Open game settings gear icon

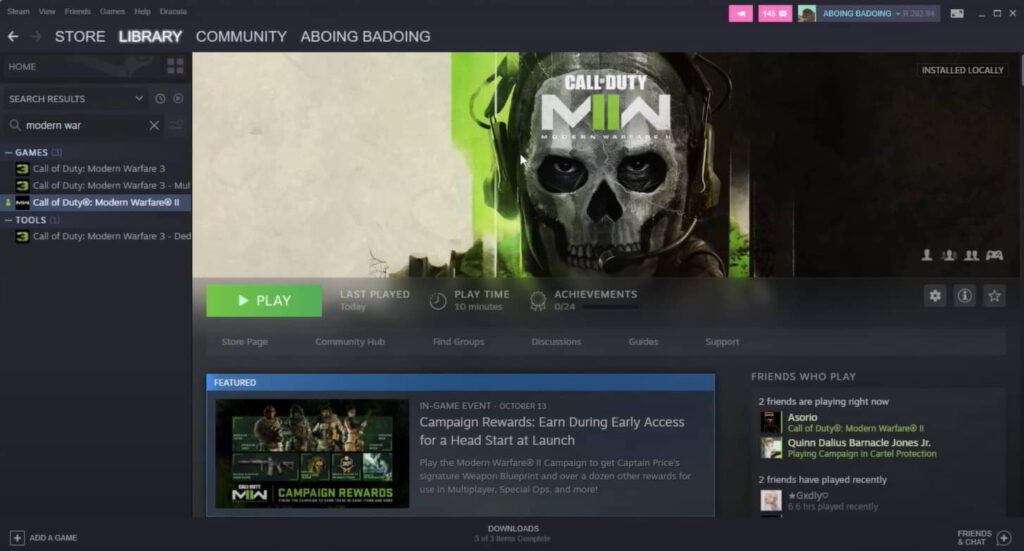[x=935, y=296]
